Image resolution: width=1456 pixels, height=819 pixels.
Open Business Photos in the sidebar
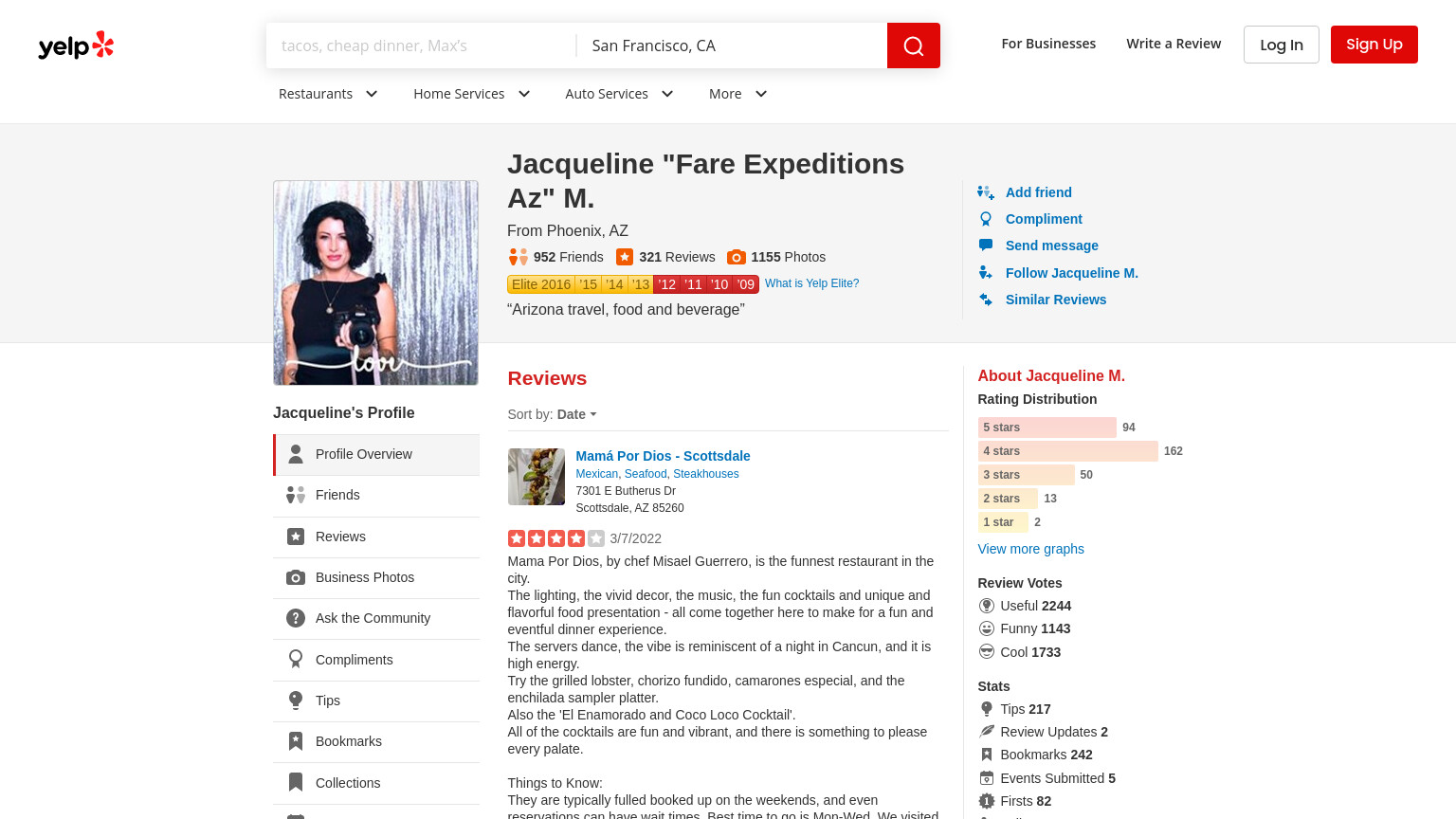pos(376,577)
